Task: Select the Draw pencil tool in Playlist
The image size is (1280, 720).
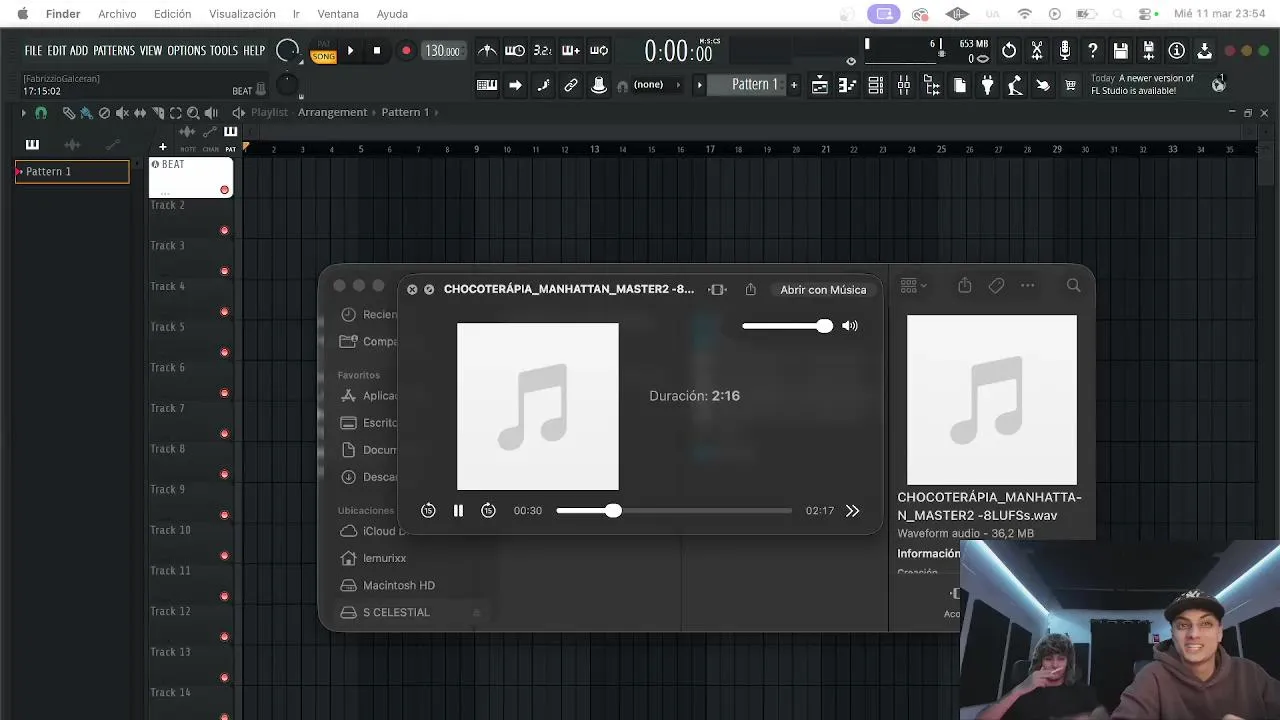Action: click(68, 113)
